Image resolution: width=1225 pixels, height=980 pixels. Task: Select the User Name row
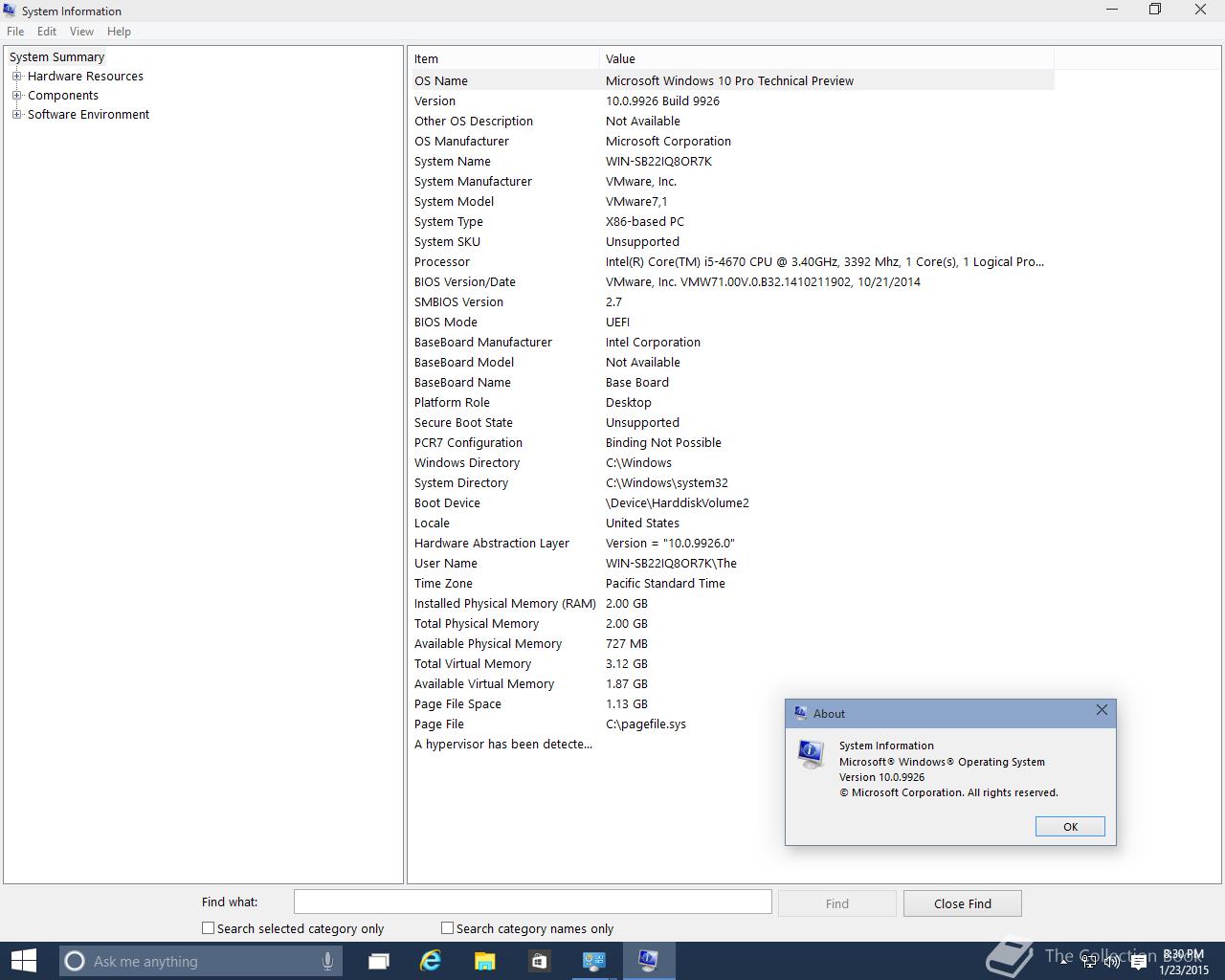(732, 563)
